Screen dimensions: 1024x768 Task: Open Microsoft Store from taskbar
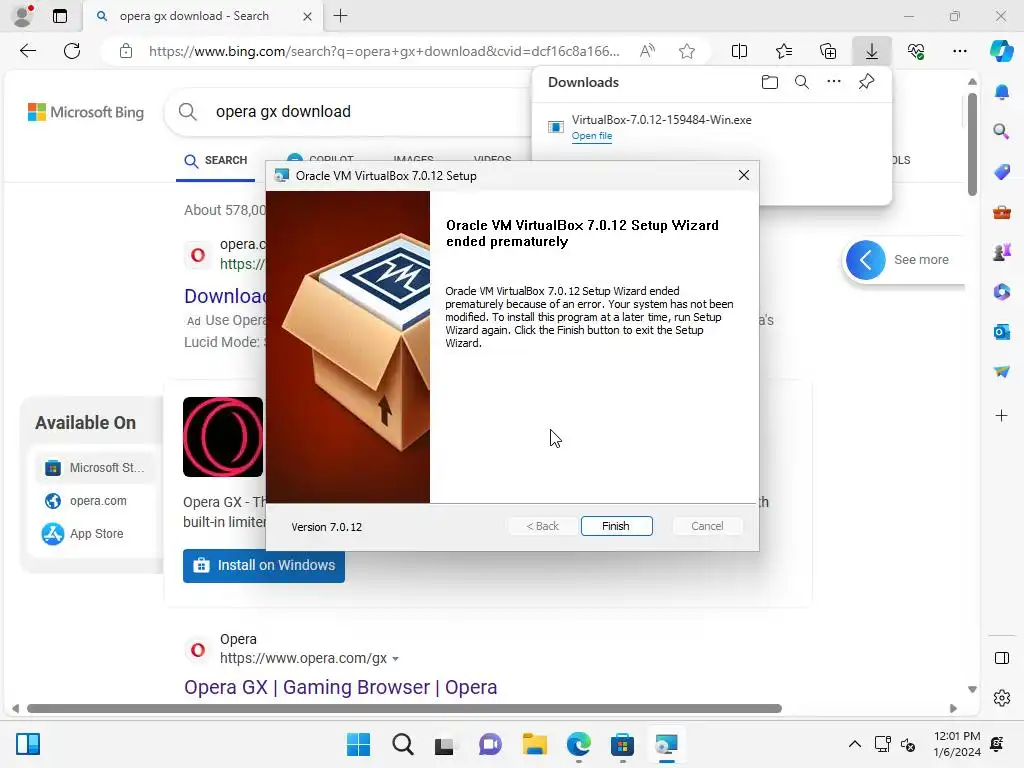coord(622,744)
